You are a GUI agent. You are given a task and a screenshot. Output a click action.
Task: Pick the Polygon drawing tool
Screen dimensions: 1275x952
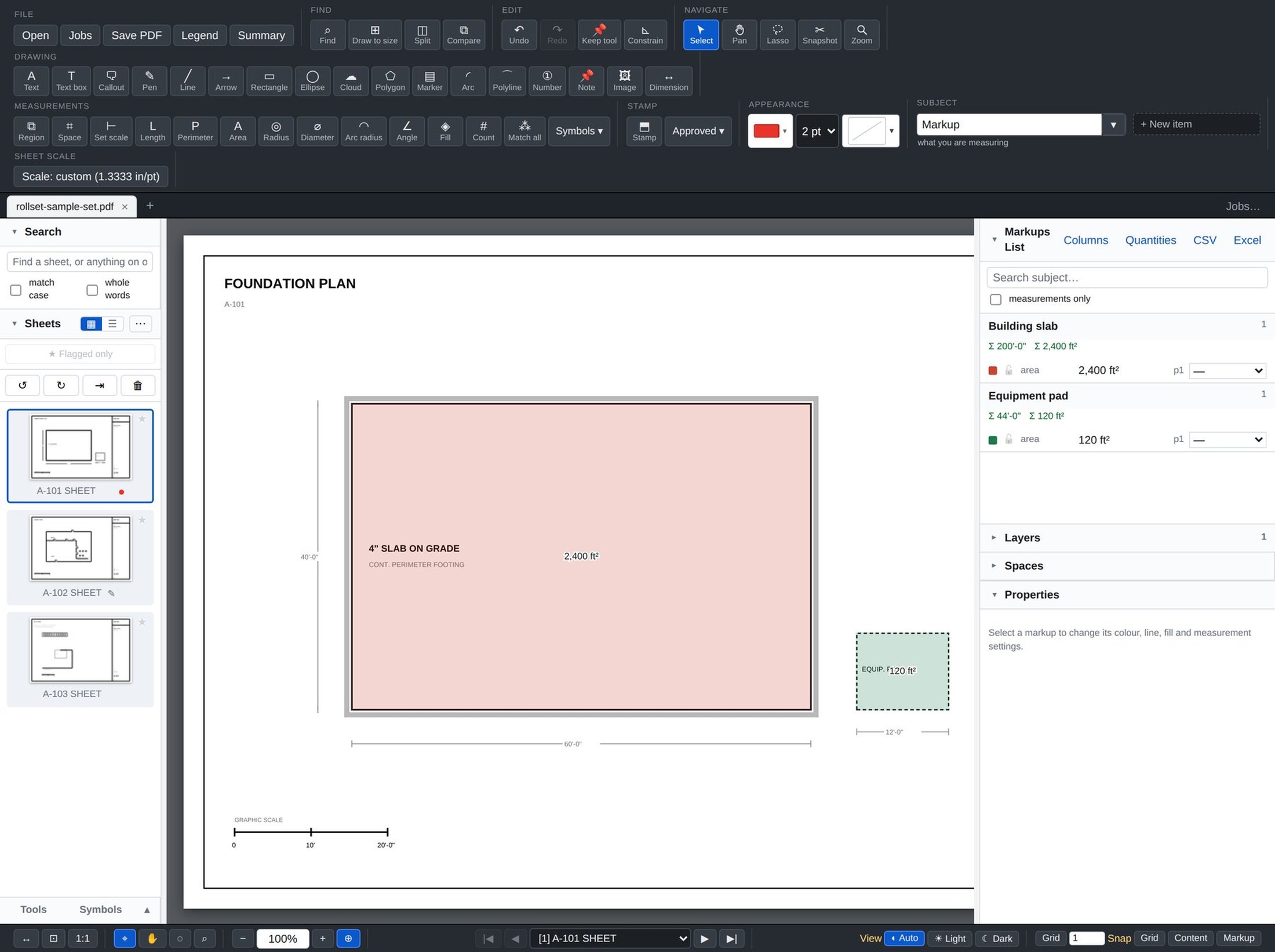click(390, 81)
